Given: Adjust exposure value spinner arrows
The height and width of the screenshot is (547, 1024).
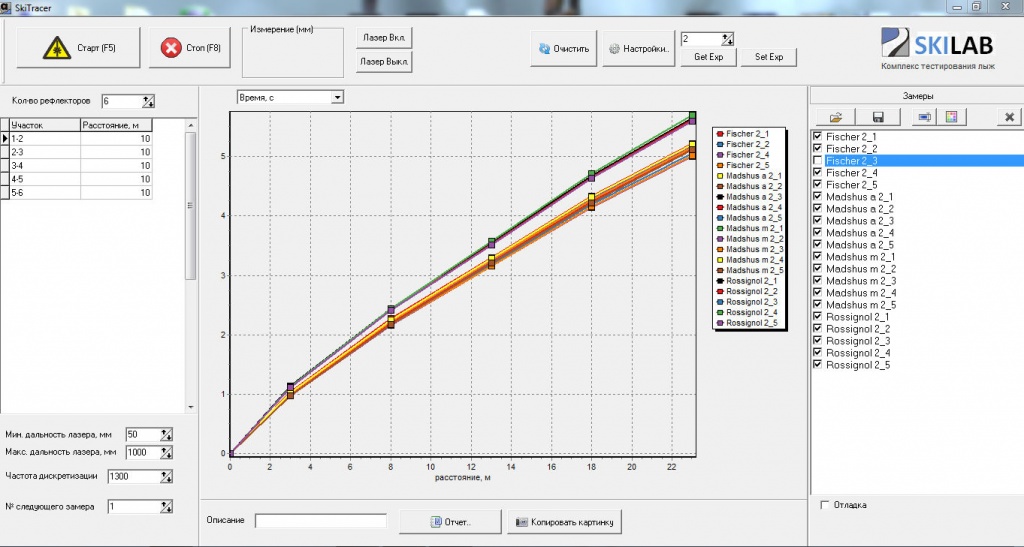Looking at the screenshot, I should pyautogui.click(x=727, y=39).
